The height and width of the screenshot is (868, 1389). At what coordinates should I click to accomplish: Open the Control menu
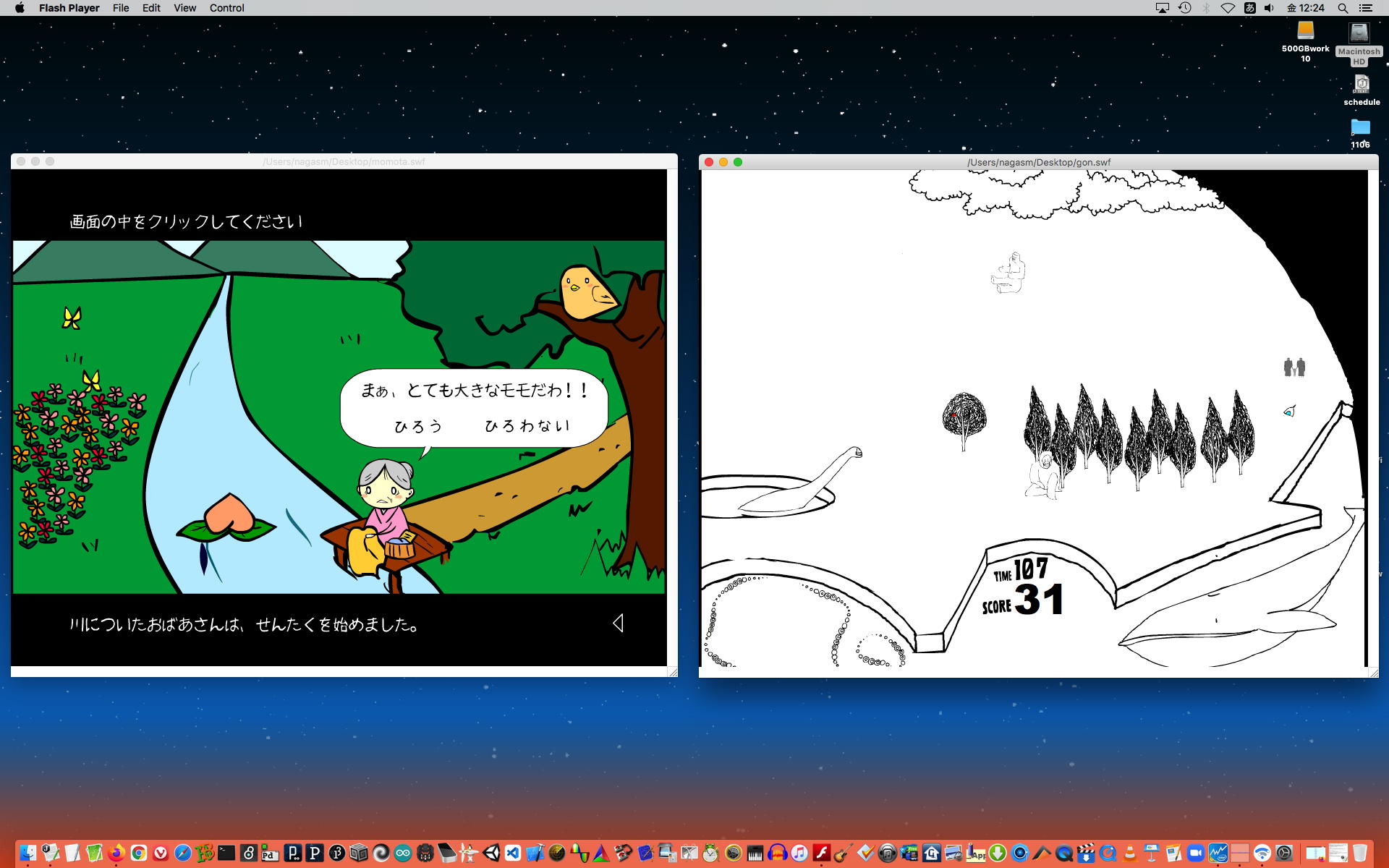point(226,8)
